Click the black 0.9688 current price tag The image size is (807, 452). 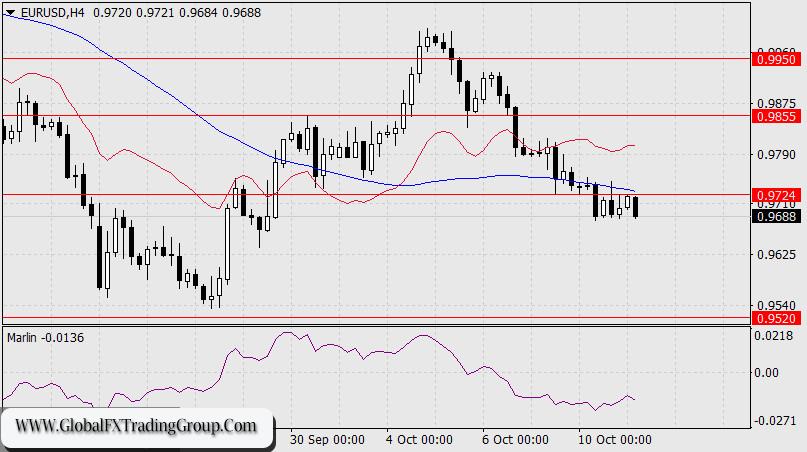(777, 216)
